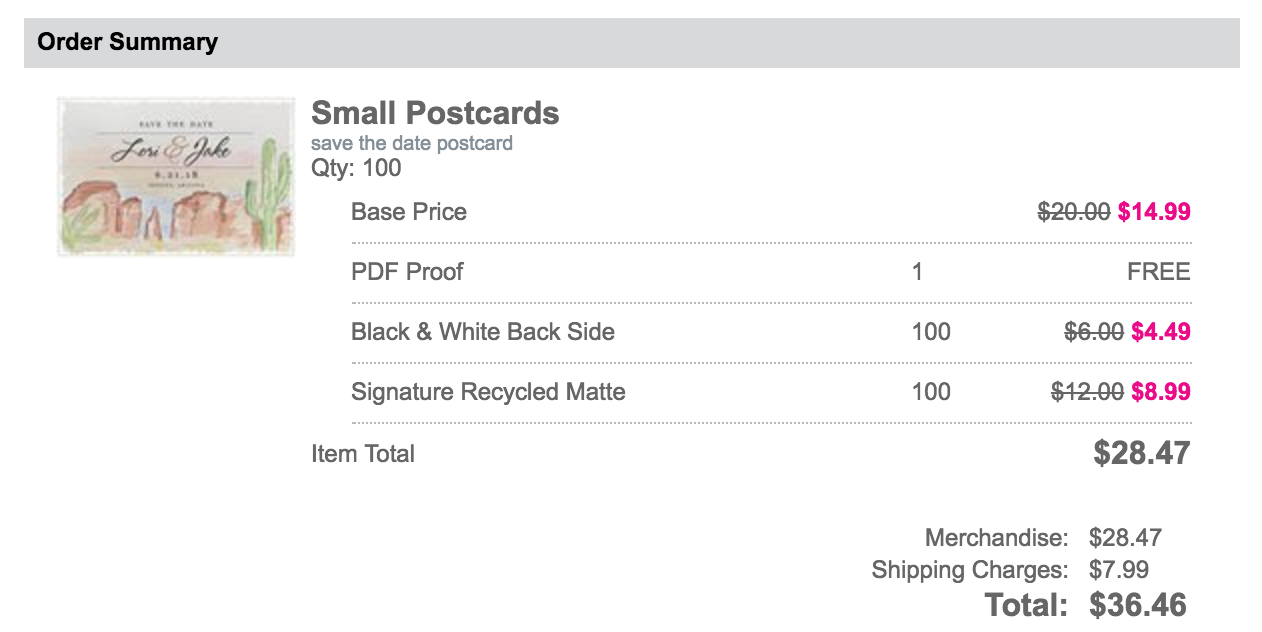The width and height of the screenshot is (1262, 632).
Task: Click the discounted $14.99 base price
Action: (1154, 212)
